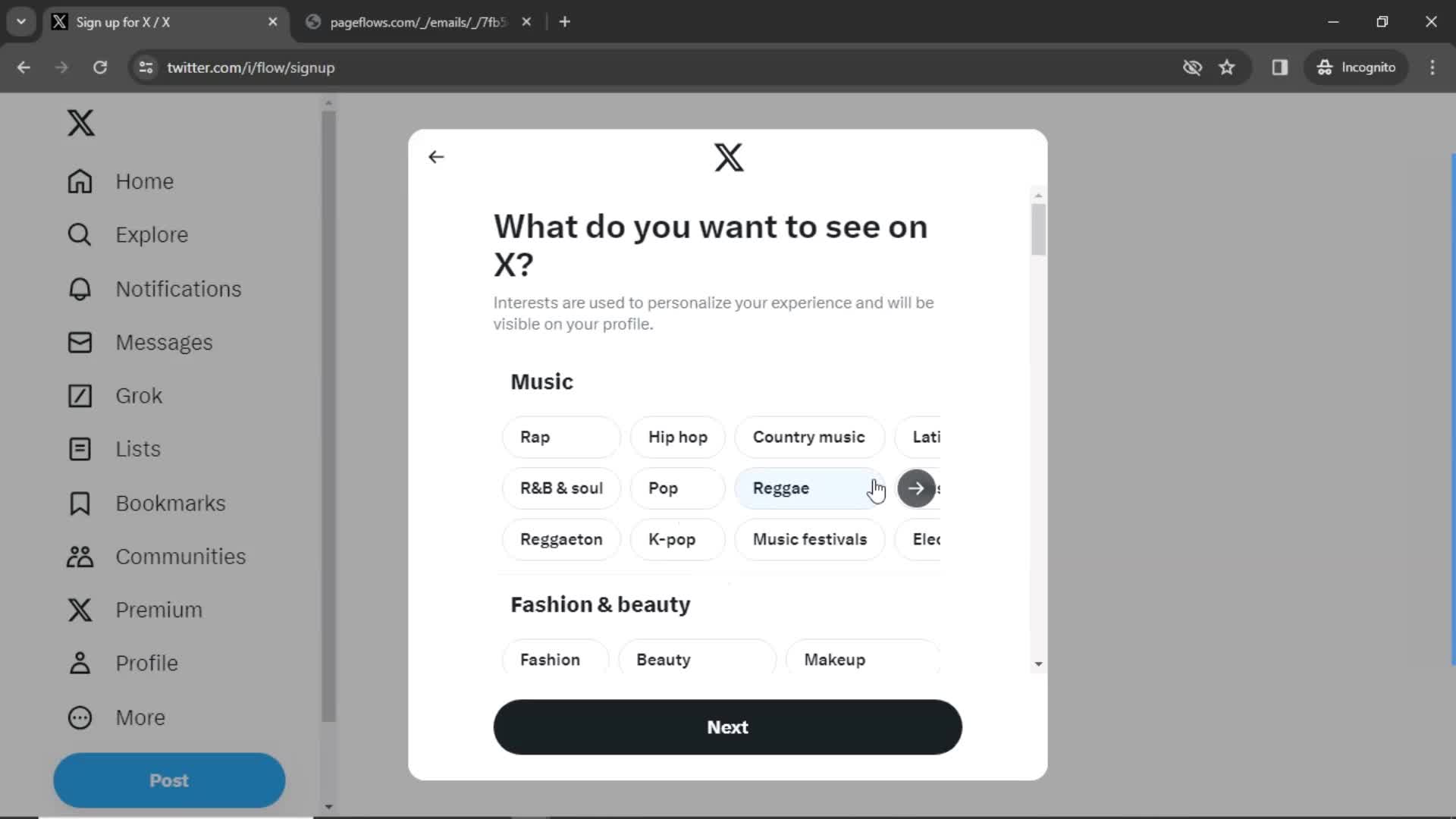The image size is (1456, 819).
Task: Click the Post button in sidebar
Action: pos(169,780)
